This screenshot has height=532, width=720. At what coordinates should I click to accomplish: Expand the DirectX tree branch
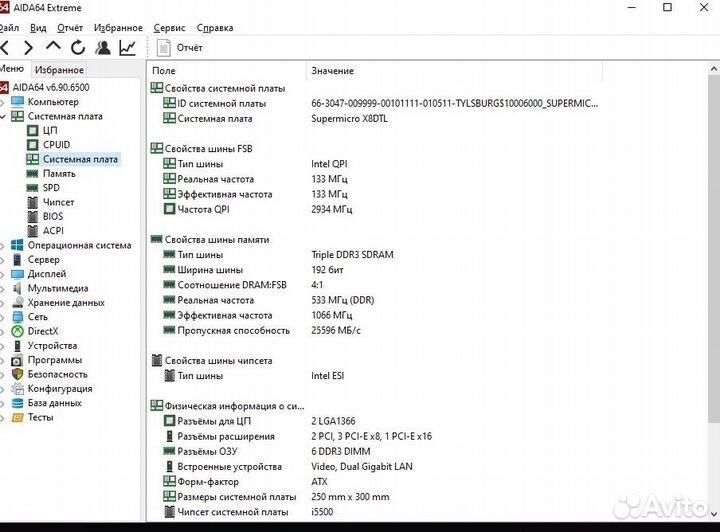(2, 331)
